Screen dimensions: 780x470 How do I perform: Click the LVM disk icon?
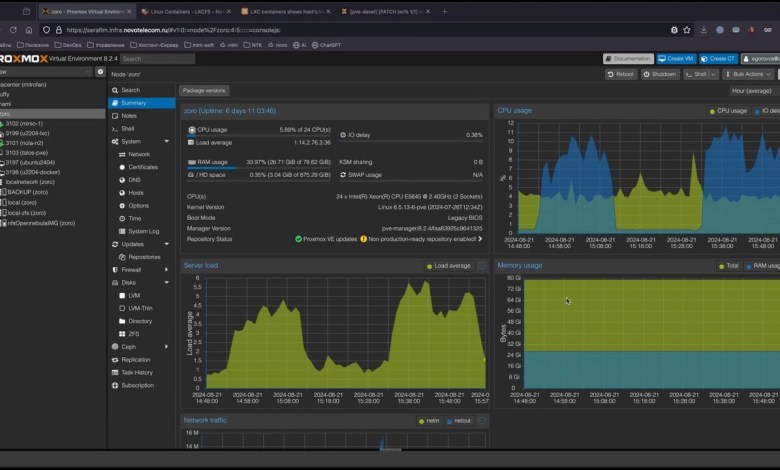(x=122, y=296)
